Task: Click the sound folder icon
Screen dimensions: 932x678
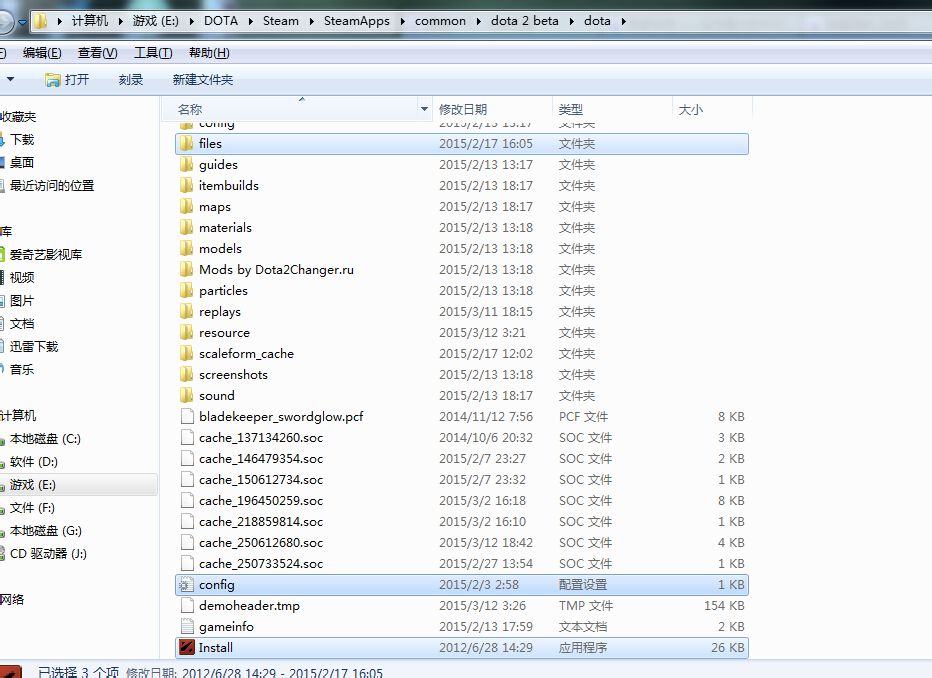Action: click(x=187, y=396)
